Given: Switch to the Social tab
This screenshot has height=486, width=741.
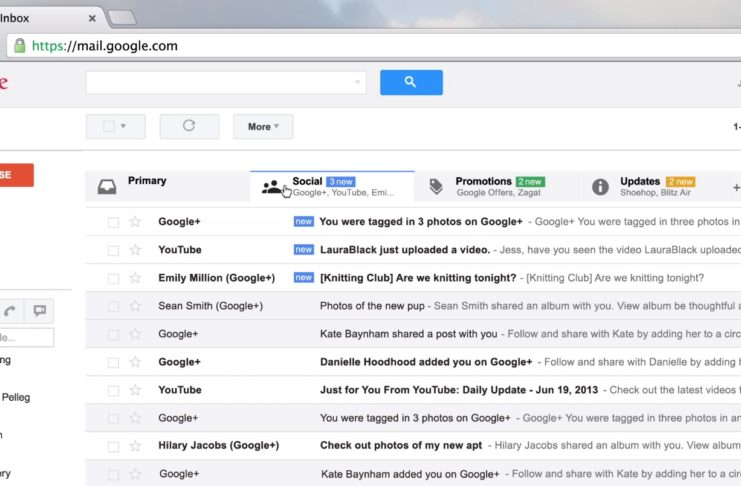Looking at the screenshot, I should [330, 186].
